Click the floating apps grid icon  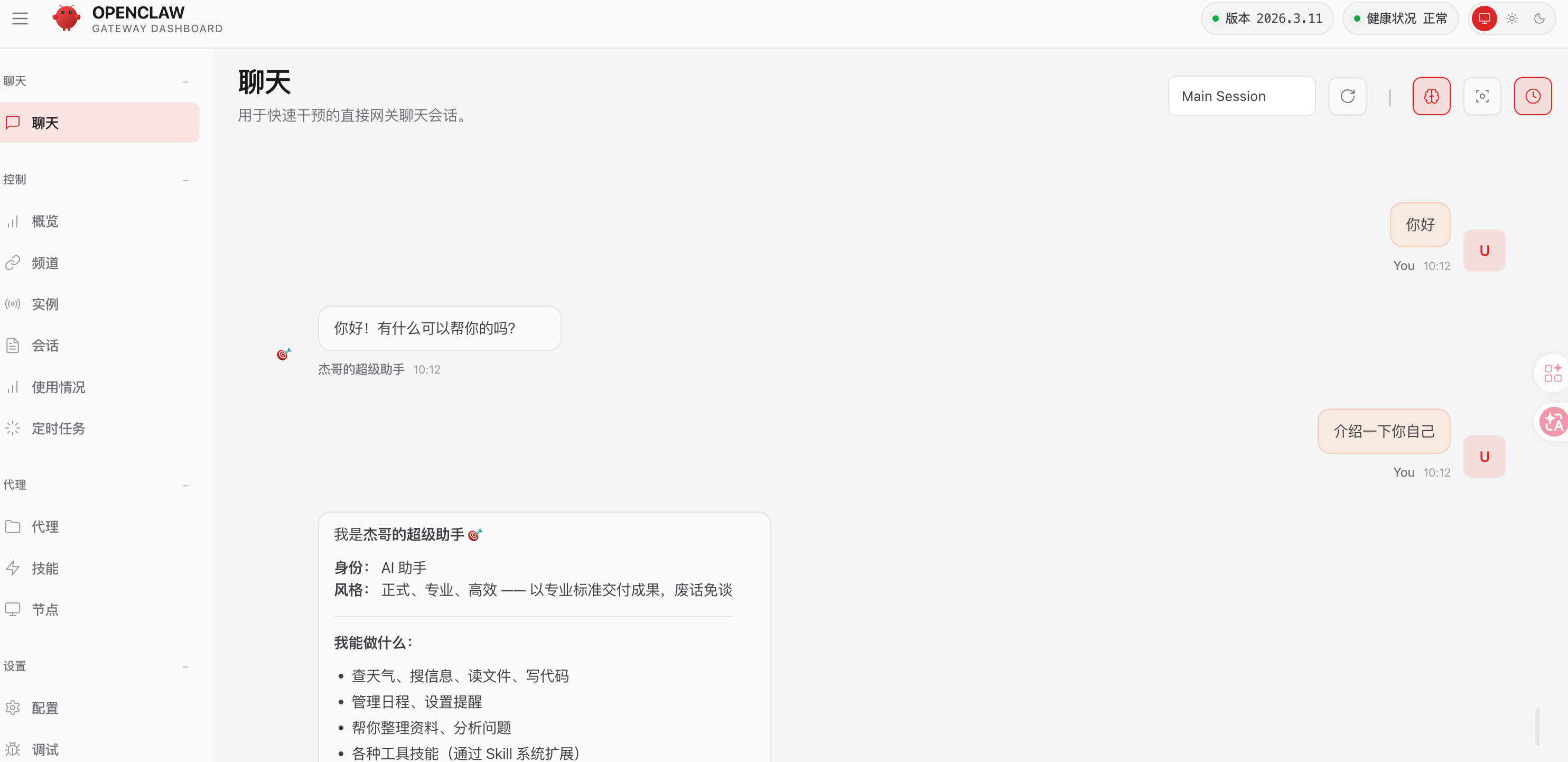click(x=1553, y=373)
